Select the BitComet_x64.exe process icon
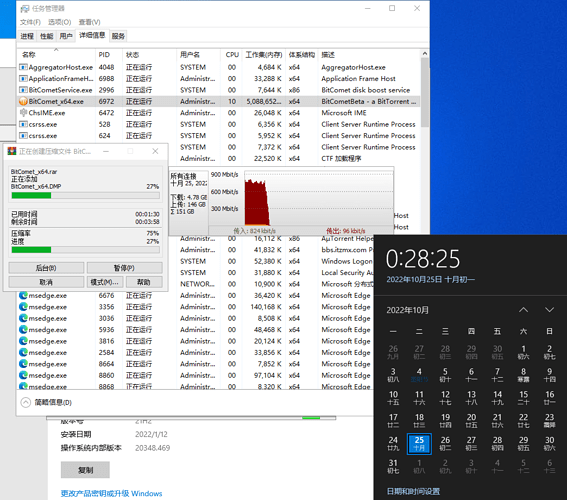Viewport: 567px width, 500px height. pos(24,102)
